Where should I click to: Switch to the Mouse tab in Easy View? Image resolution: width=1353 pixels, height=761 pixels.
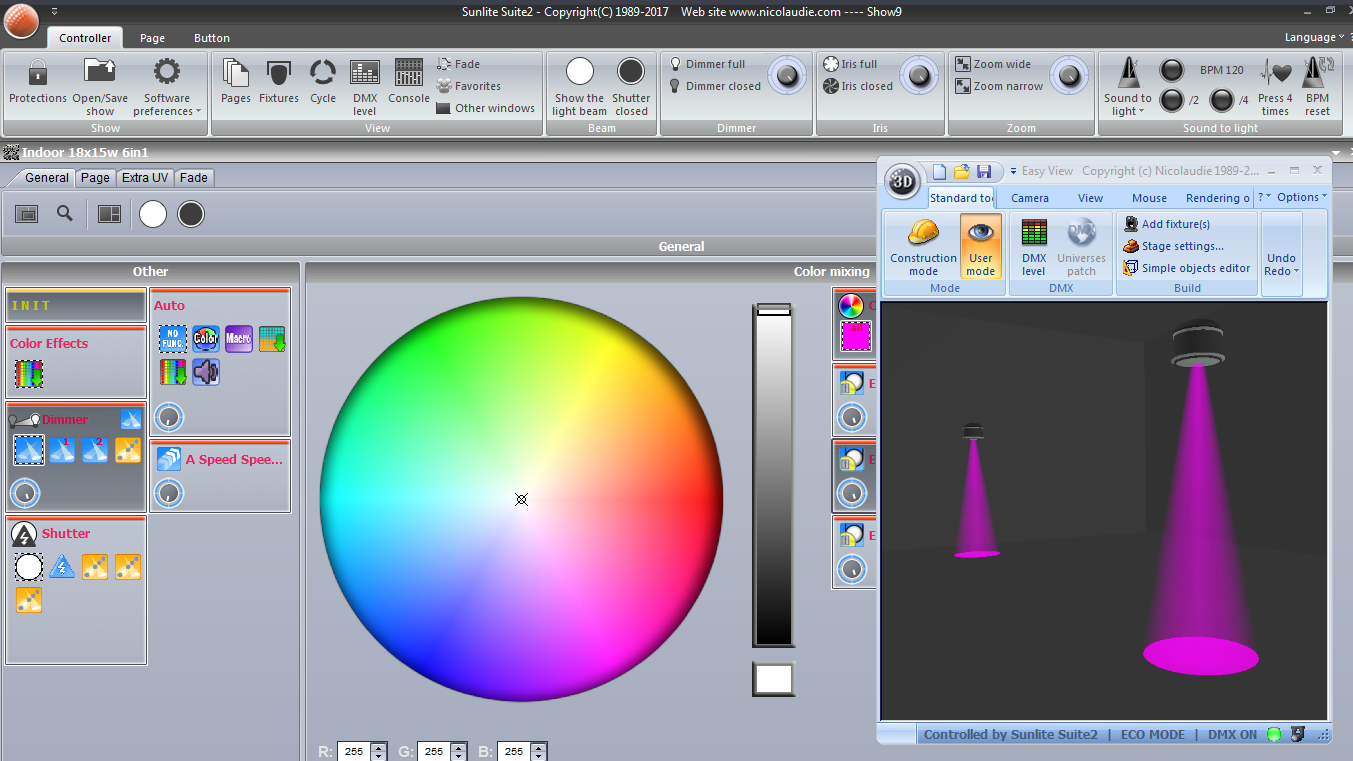coord(1149,198)
